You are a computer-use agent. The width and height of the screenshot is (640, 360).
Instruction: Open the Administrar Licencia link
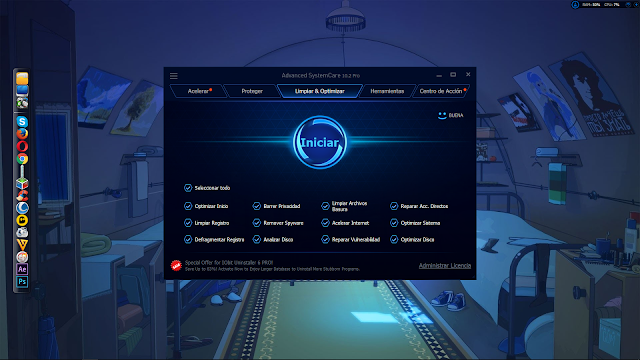tap(444, 266)
